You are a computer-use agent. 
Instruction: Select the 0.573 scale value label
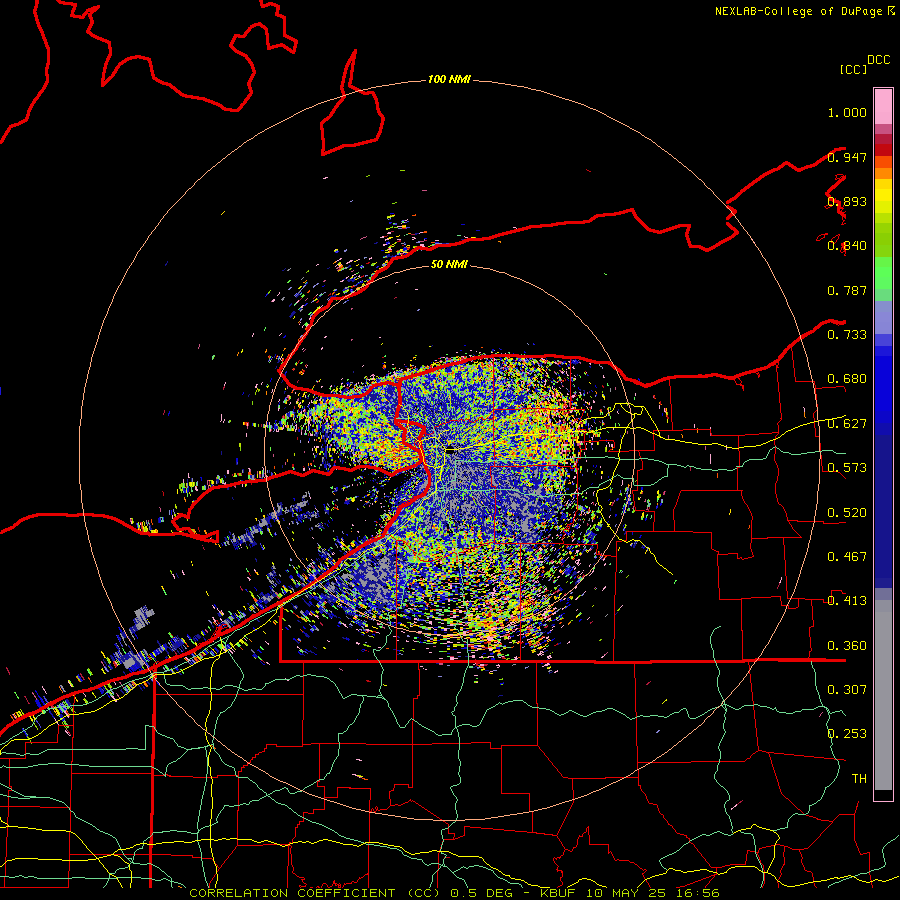click(x=847, y=468)
